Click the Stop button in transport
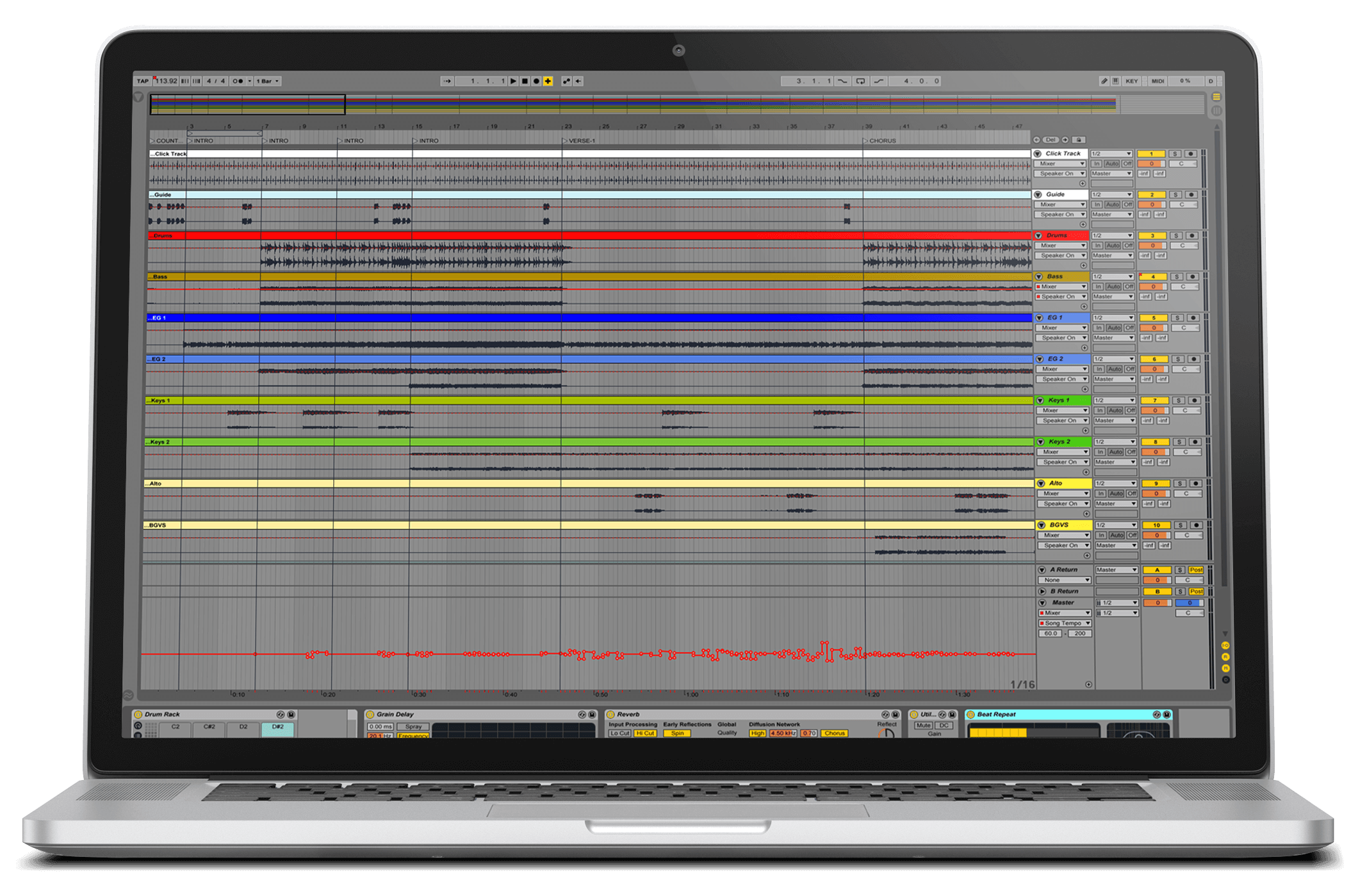This screenshot has width=1358, height=896. tap(525, 81)
